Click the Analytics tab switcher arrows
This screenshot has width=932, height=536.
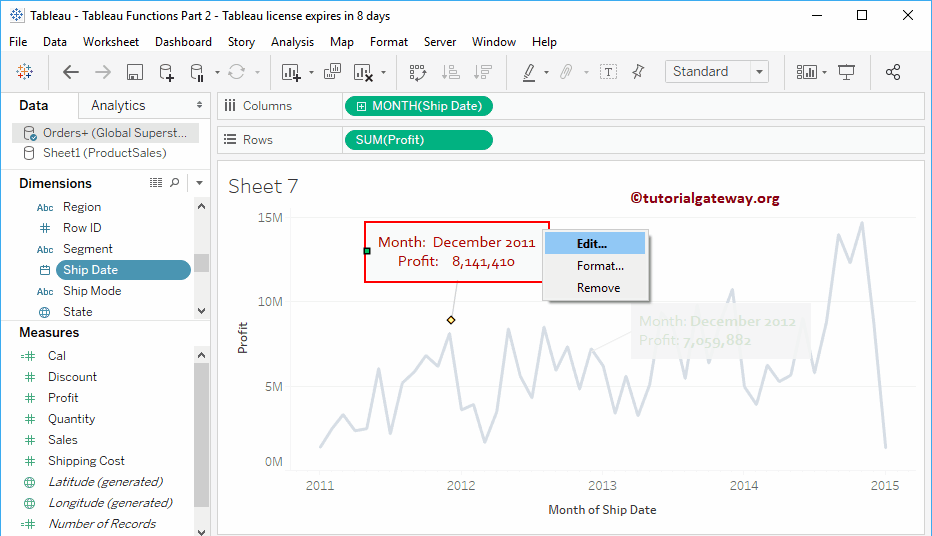point(199,105)
